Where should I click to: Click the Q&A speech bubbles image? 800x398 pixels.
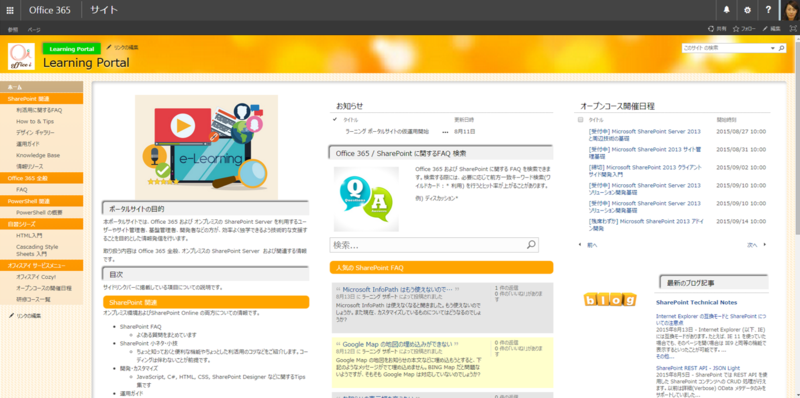coord(366,199)
